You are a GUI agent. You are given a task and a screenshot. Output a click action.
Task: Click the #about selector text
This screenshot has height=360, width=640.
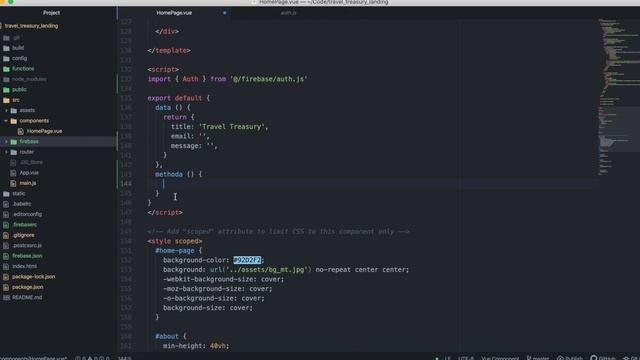[x=167, y=336]
